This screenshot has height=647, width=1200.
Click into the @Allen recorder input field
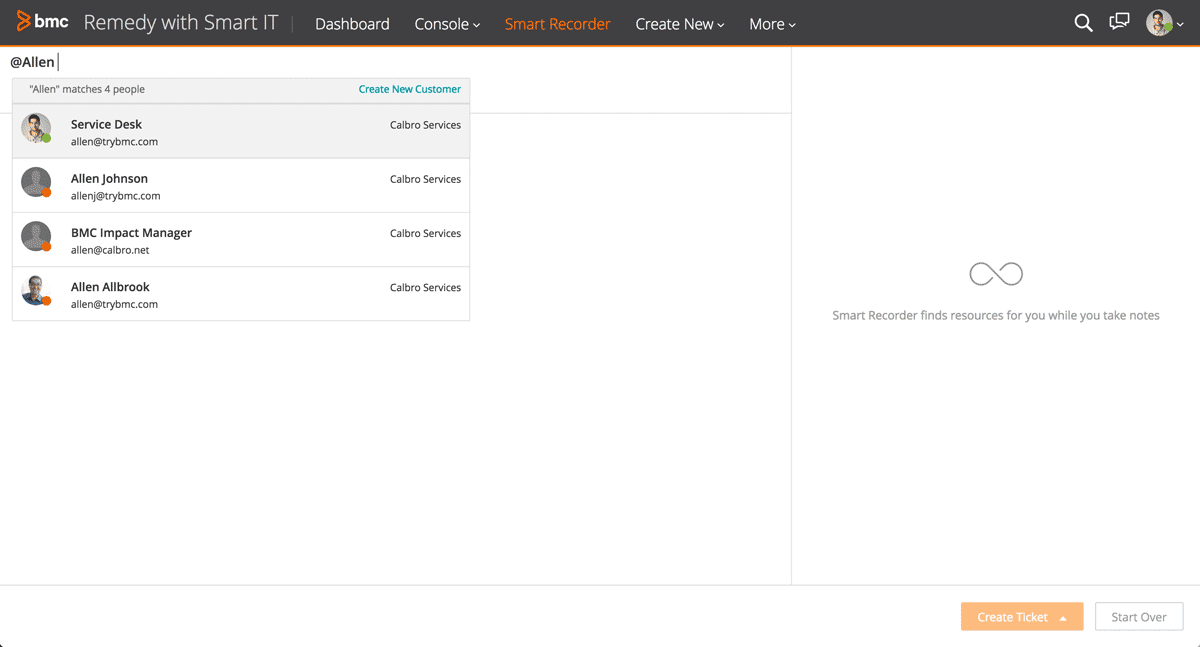click(395, 62)
